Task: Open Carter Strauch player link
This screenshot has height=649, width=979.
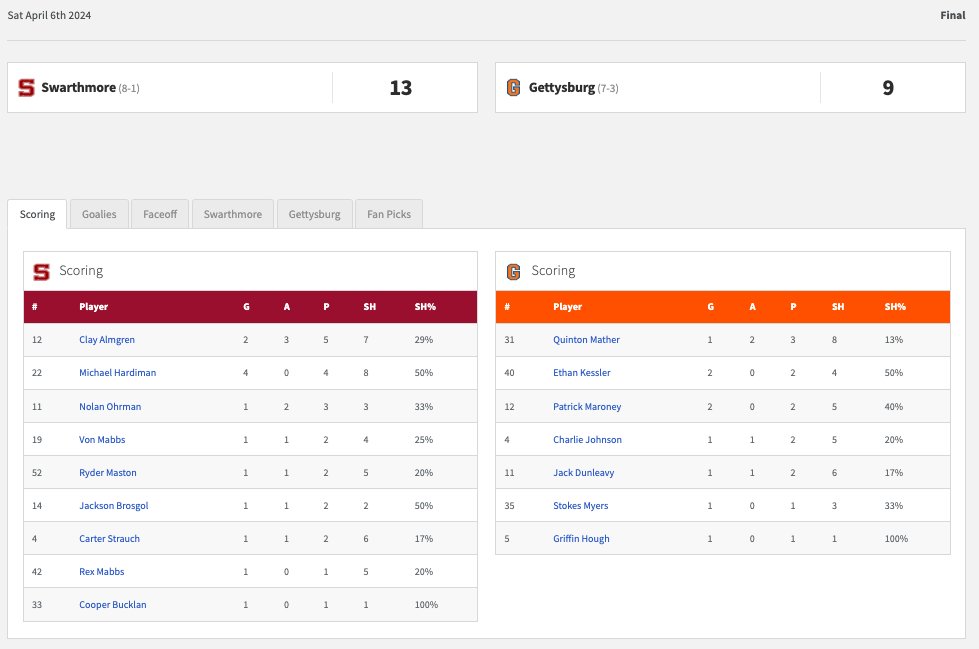Action: coord(109,539)
